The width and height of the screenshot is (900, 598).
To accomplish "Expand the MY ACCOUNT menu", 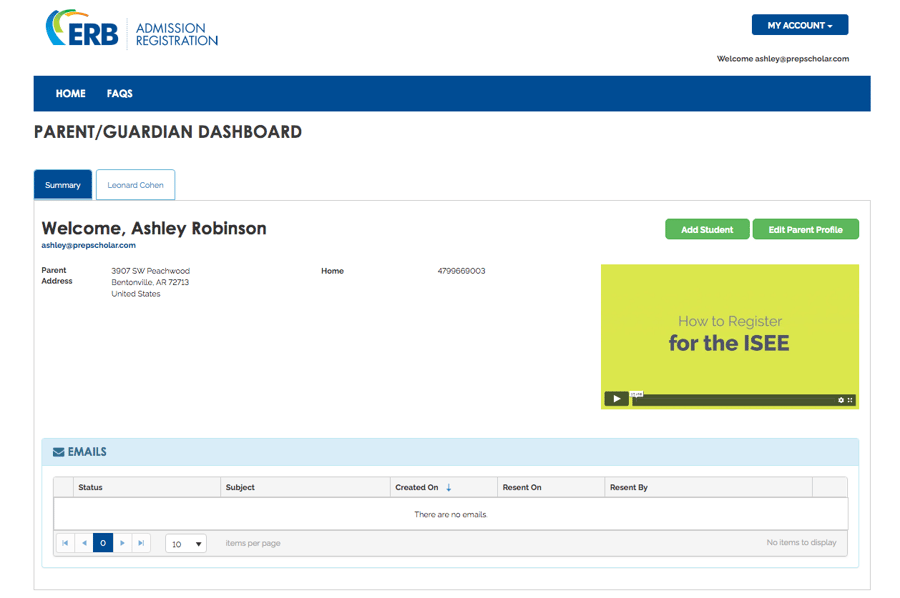I will coord(800,25).
